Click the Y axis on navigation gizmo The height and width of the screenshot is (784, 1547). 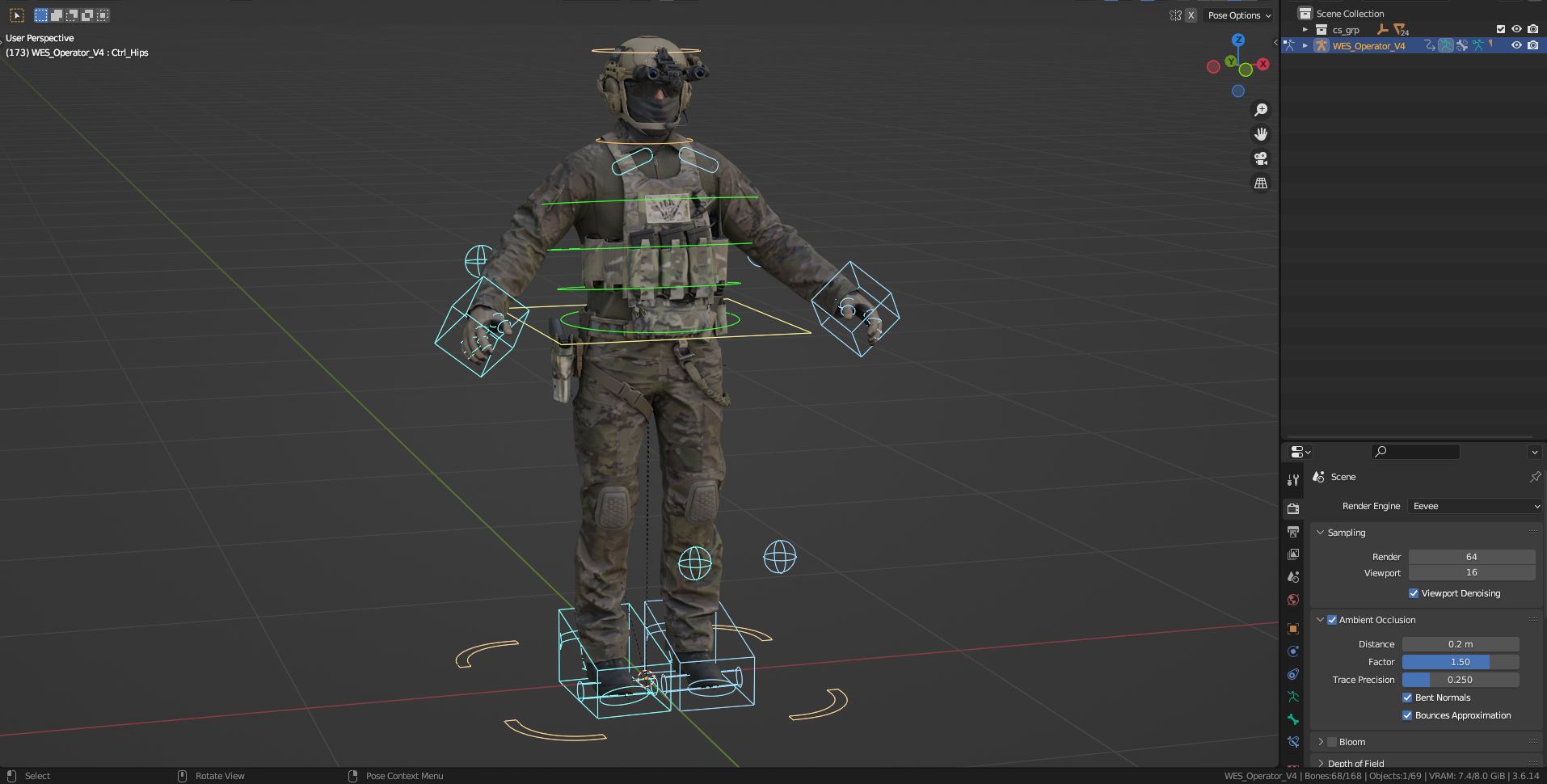pos(1230,61)
